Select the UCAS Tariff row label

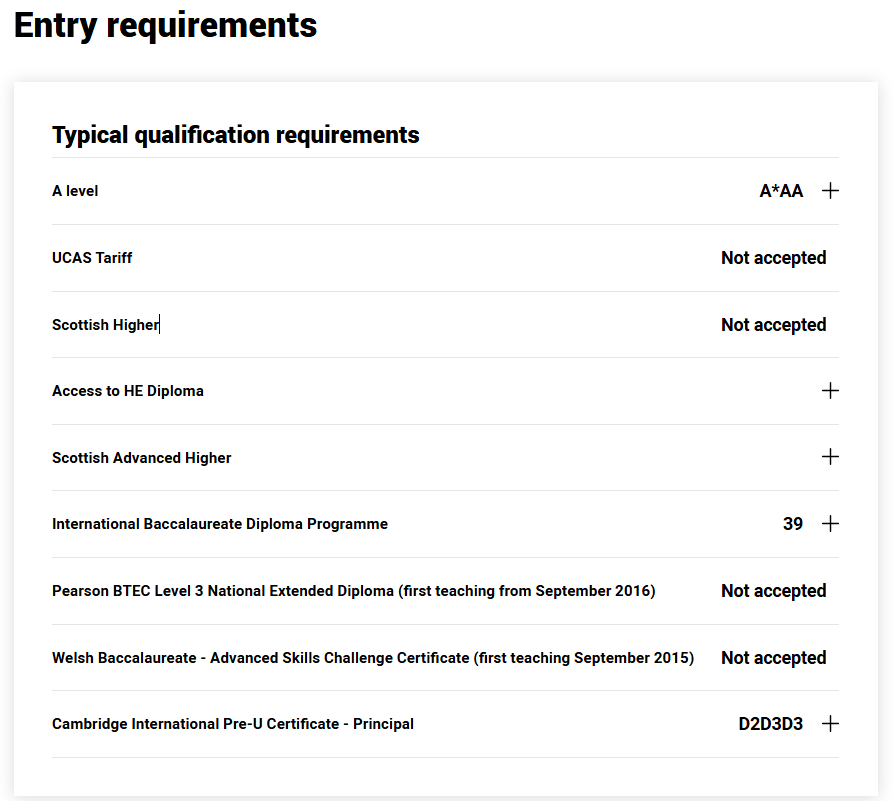[92, 258]
